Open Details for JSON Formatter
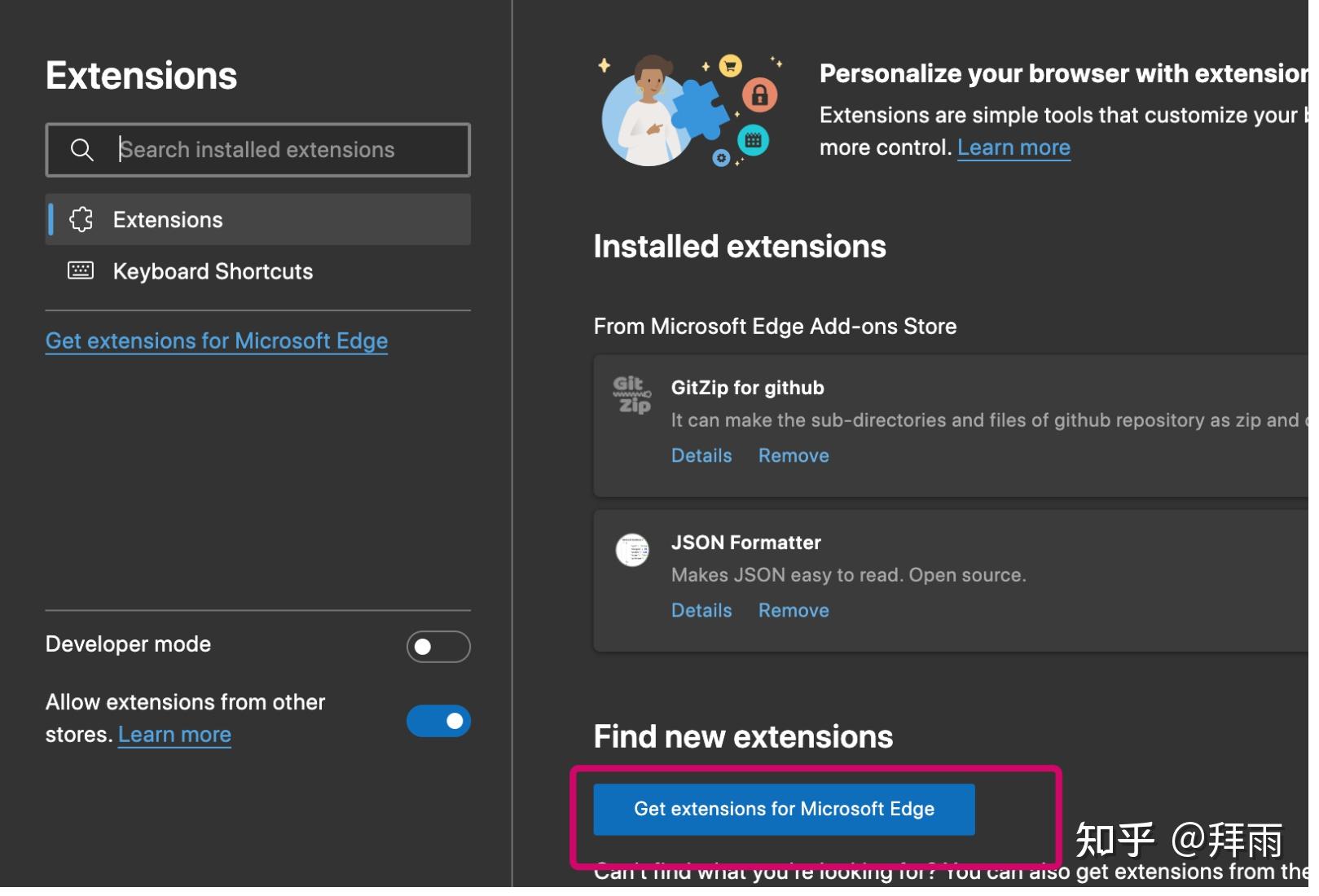This screenshot has width=1319, height=896. [x=701, y=609]
